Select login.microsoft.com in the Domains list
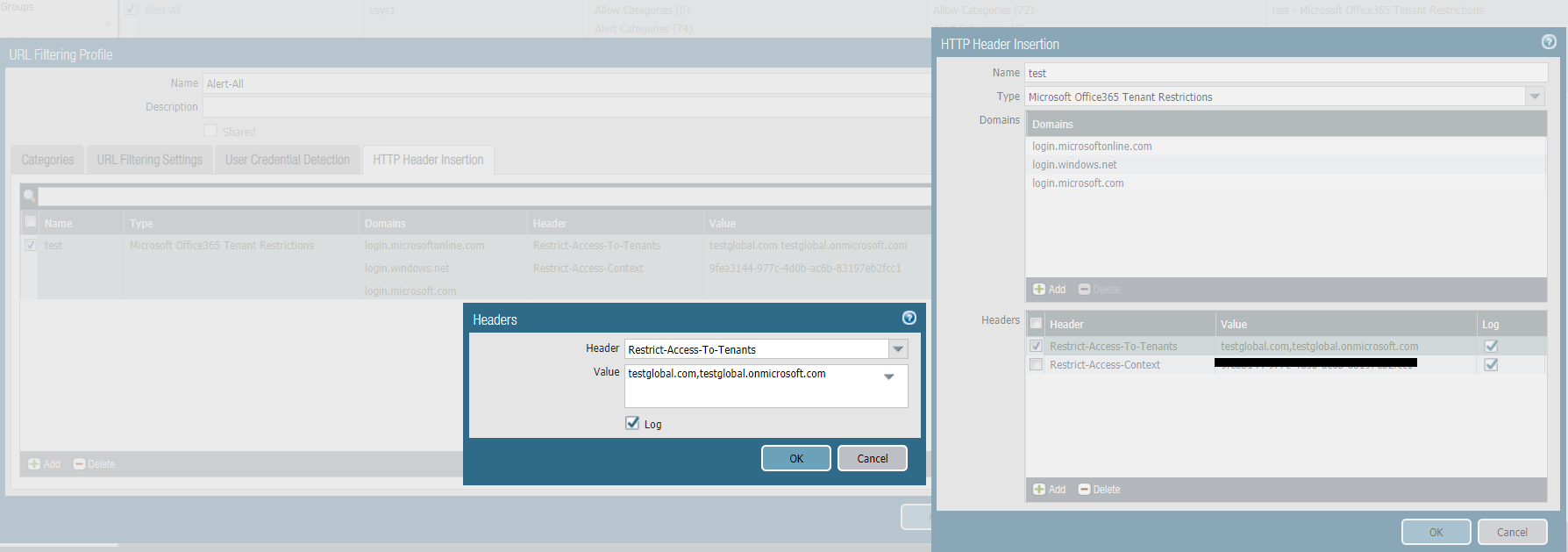This screenshot has height=552, width=1568. pyautogui.click(x=1078, y=183)
